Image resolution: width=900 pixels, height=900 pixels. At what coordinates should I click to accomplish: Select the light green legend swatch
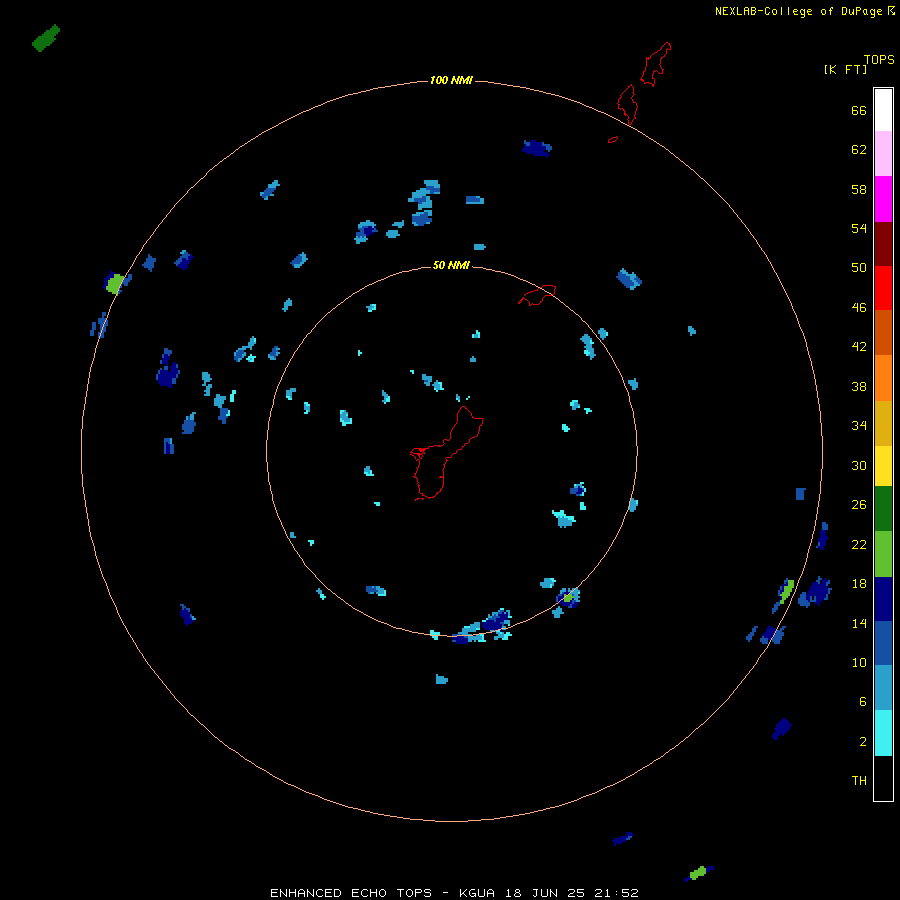(x=883, y=554)
